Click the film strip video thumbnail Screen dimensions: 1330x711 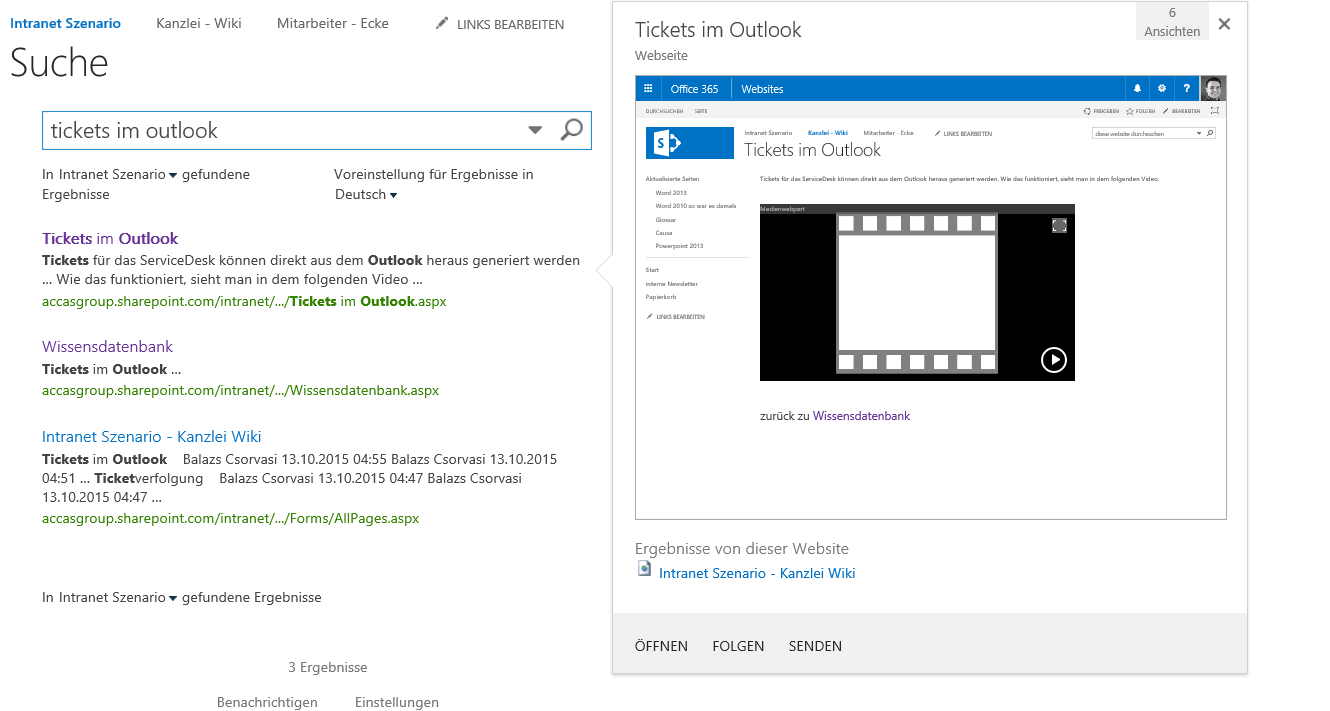click(x=917, y=292)
